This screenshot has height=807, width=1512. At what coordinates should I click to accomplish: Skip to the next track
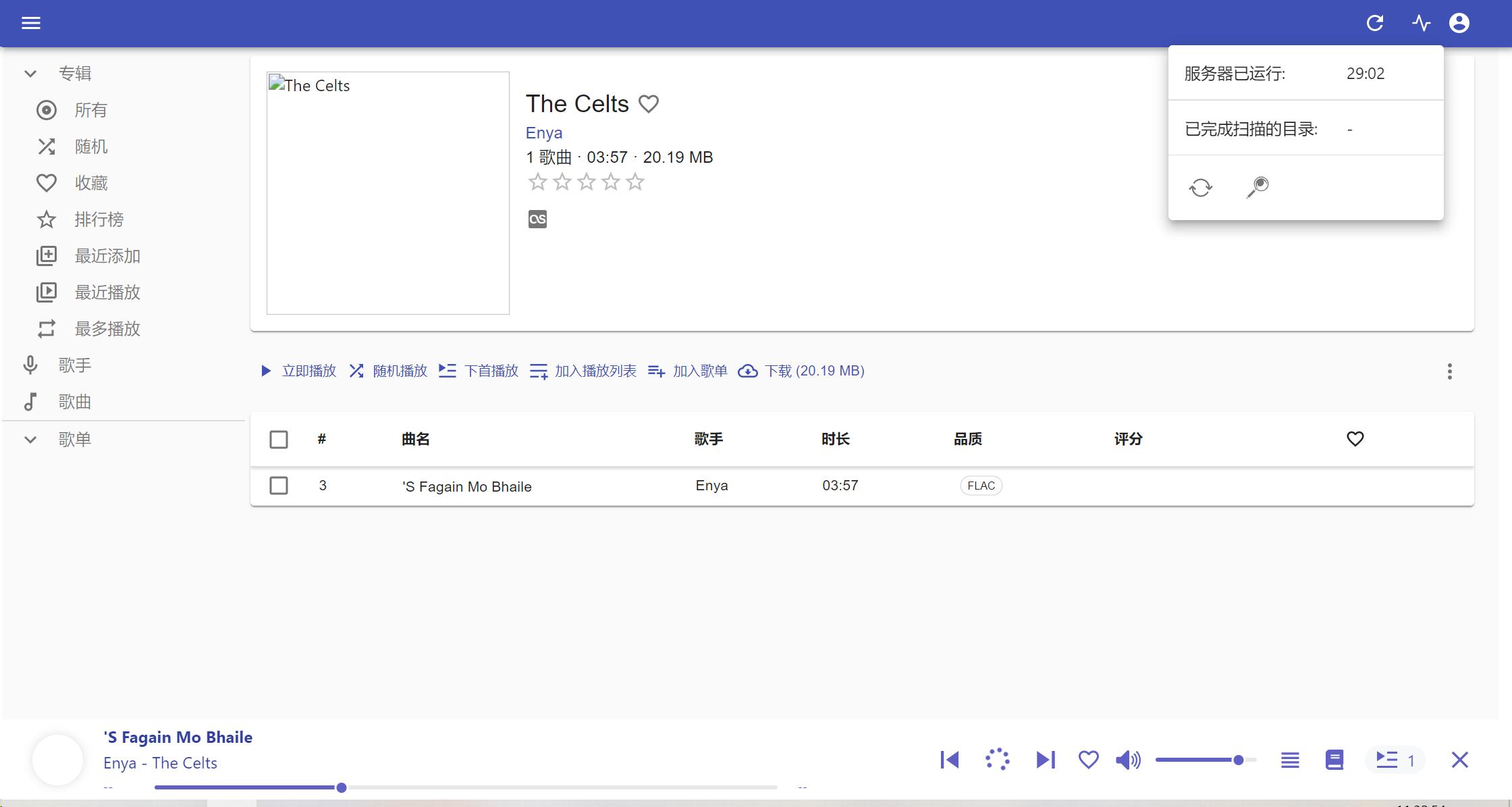coord(1045,760)
